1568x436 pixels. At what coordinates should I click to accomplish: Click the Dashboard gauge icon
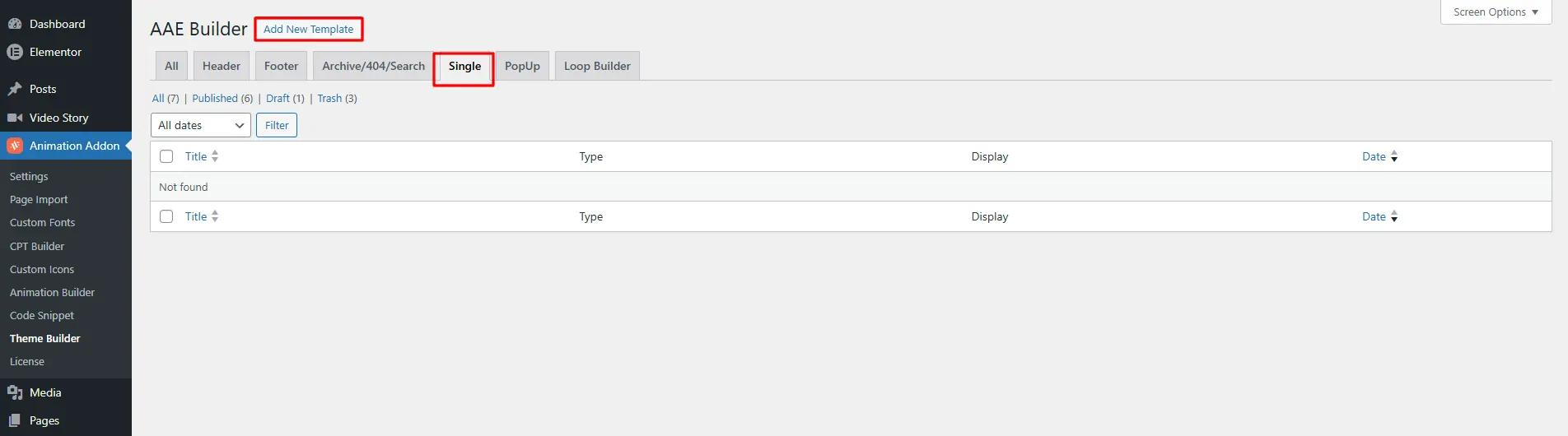[15, 24]
